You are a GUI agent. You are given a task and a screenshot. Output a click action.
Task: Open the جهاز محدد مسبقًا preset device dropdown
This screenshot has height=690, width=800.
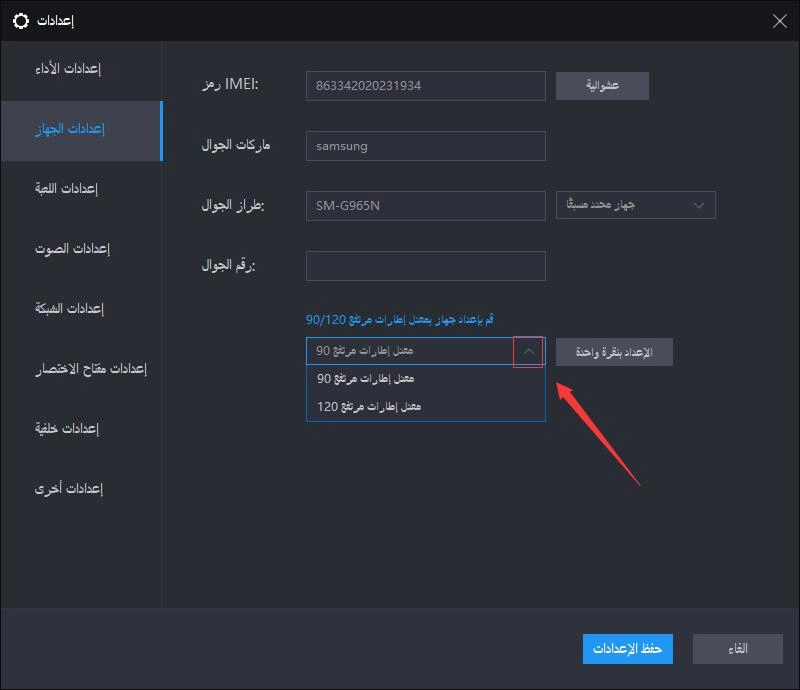point(636,205)
